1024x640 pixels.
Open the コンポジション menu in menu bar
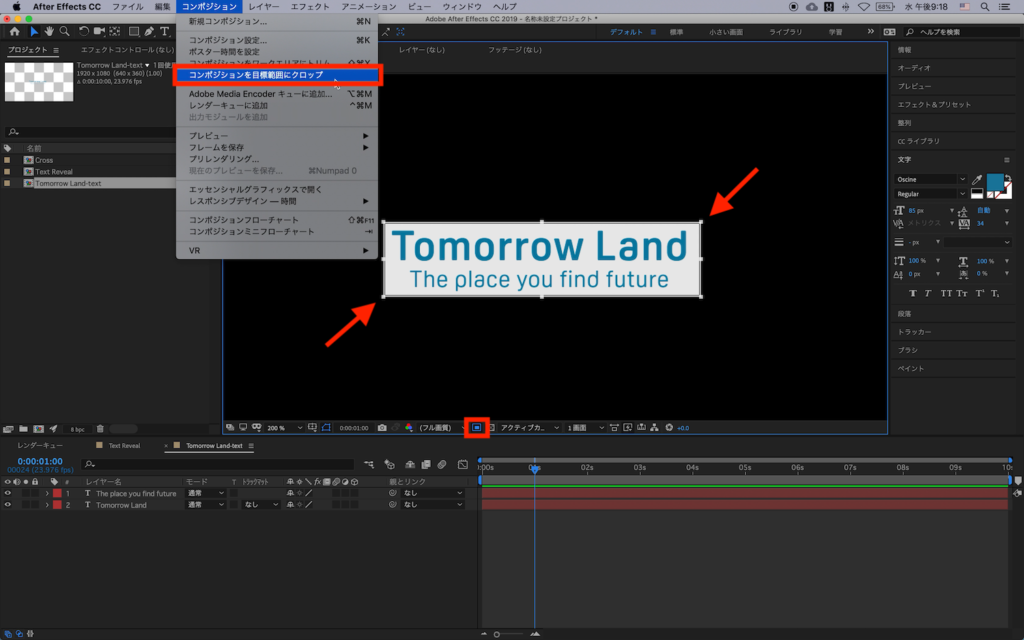(x=209, y=7)
